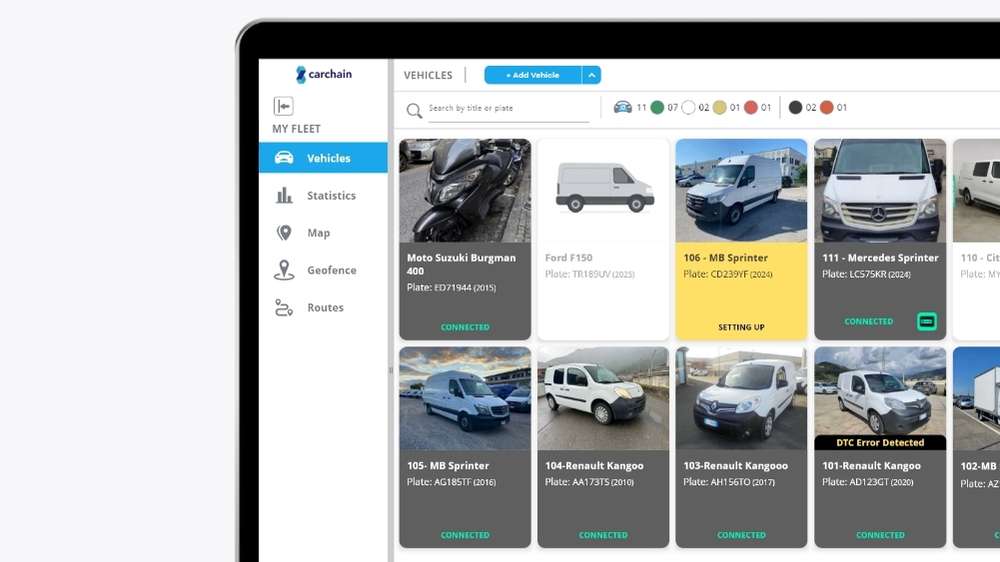Click CONNECTED on 101-Renault Kangoo card
Image resolution: width=1000 pixels, height=562 pixels.
[x=880, y=535]
